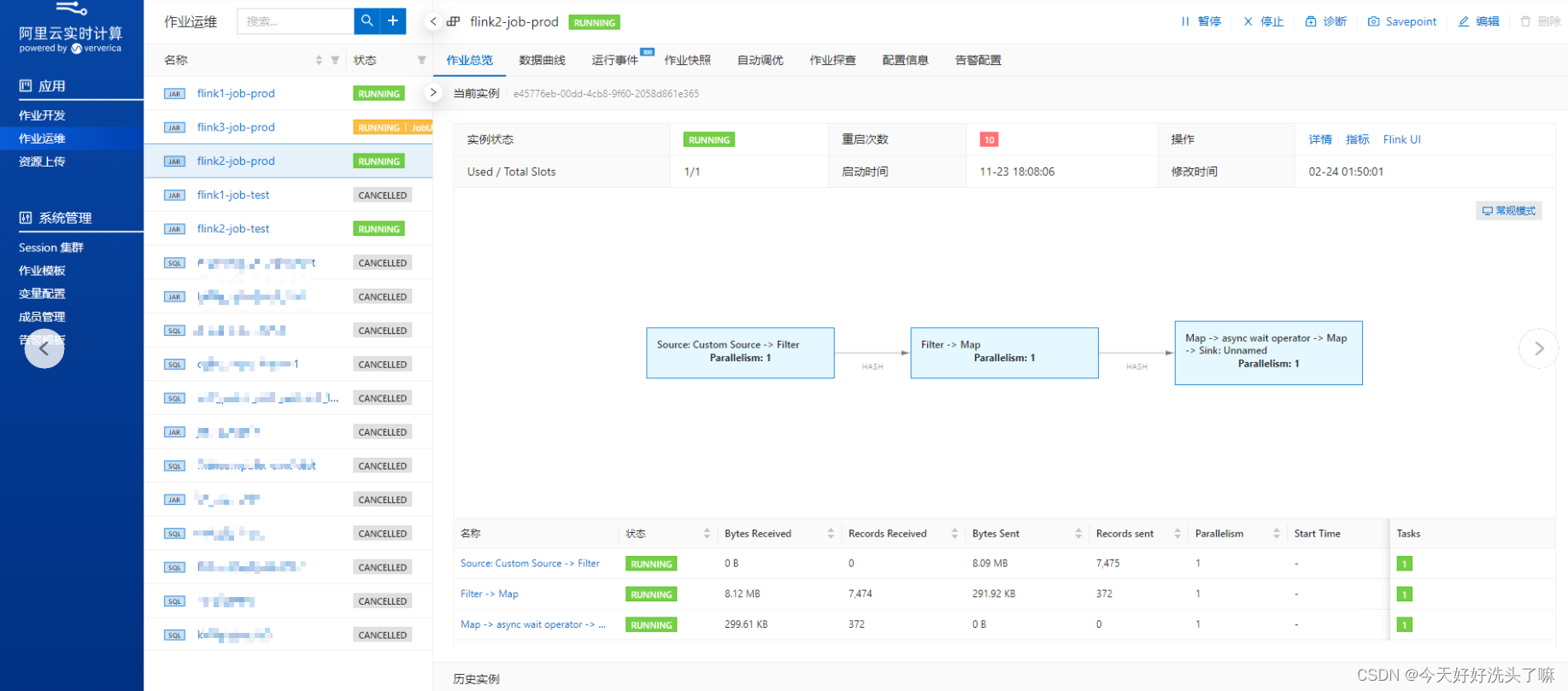
Task: Sort job list by 名称 column
Action: tap(319, 60)
